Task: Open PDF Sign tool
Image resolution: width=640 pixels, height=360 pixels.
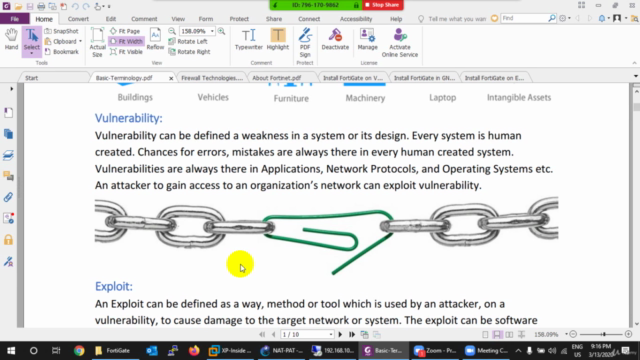Action: tap(305, 42)
